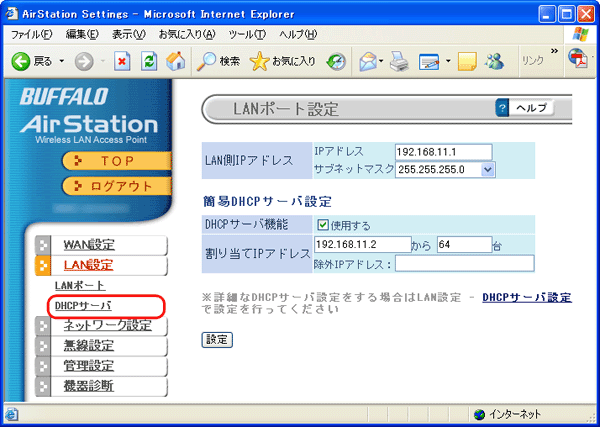600x427 pixels.
Task: Expand the WAN設定 sidebar section
Action: [x=88, y=245]
